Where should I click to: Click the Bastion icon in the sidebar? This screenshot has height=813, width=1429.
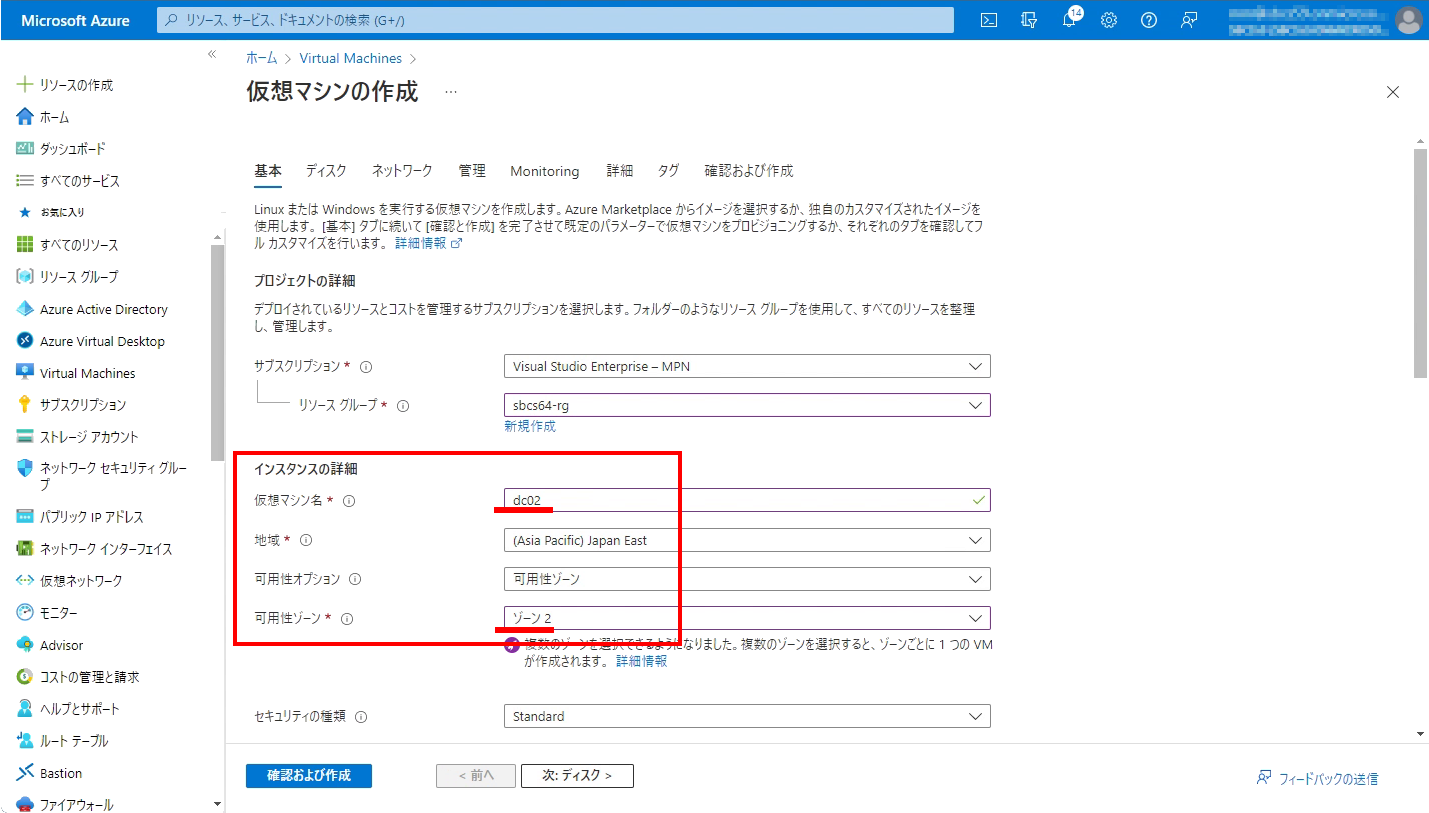click(x=25, y=773)
